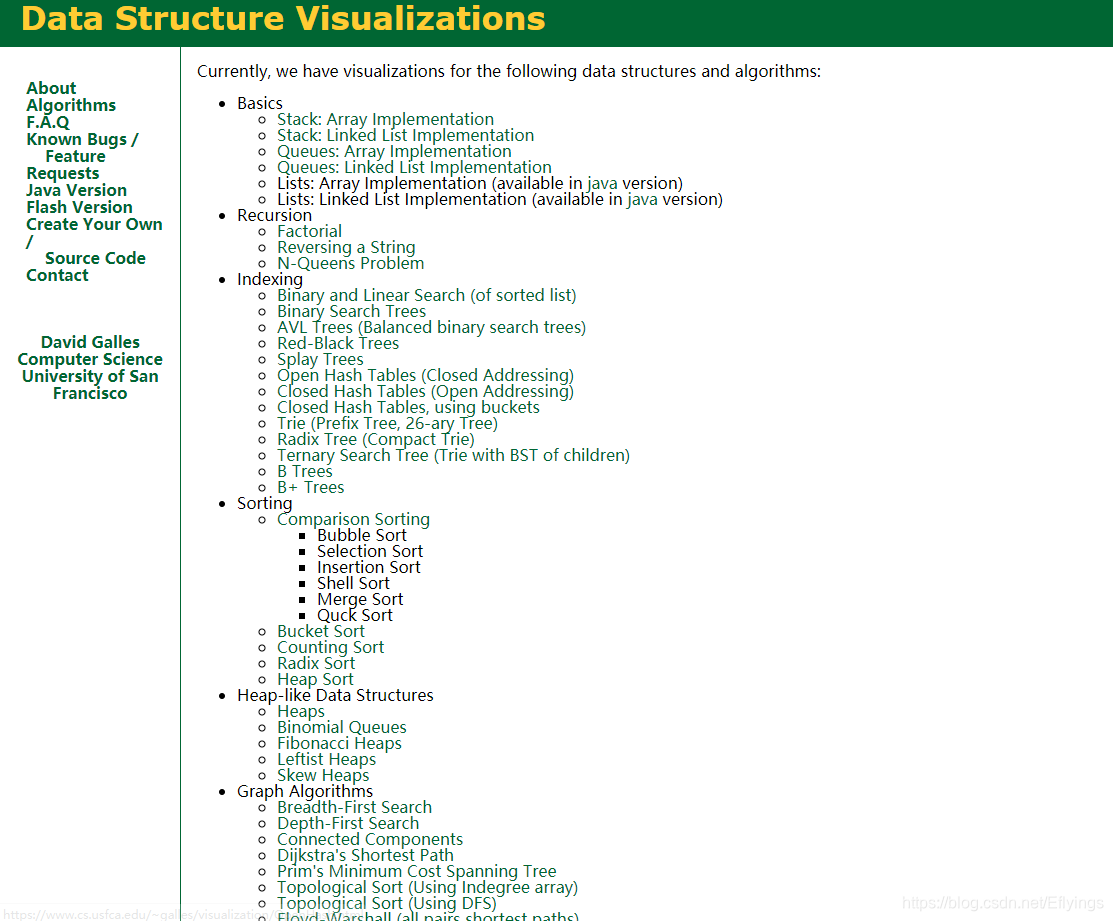The width and height of the screenshot is (1113, 921).
Task: Open Binary Search Trees visualization
Action: 351,311
